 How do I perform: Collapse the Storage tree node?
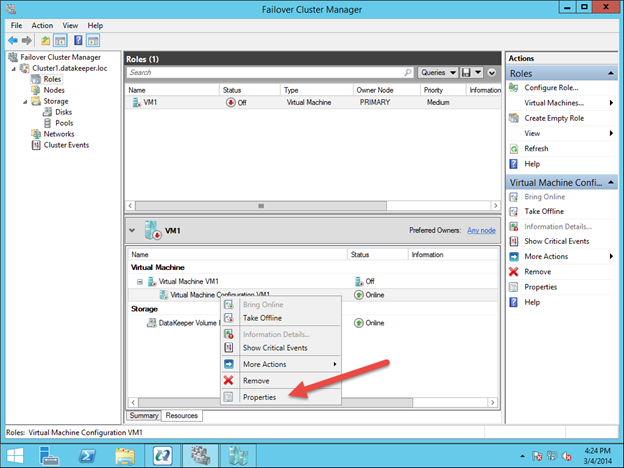[x=23, y=101]
